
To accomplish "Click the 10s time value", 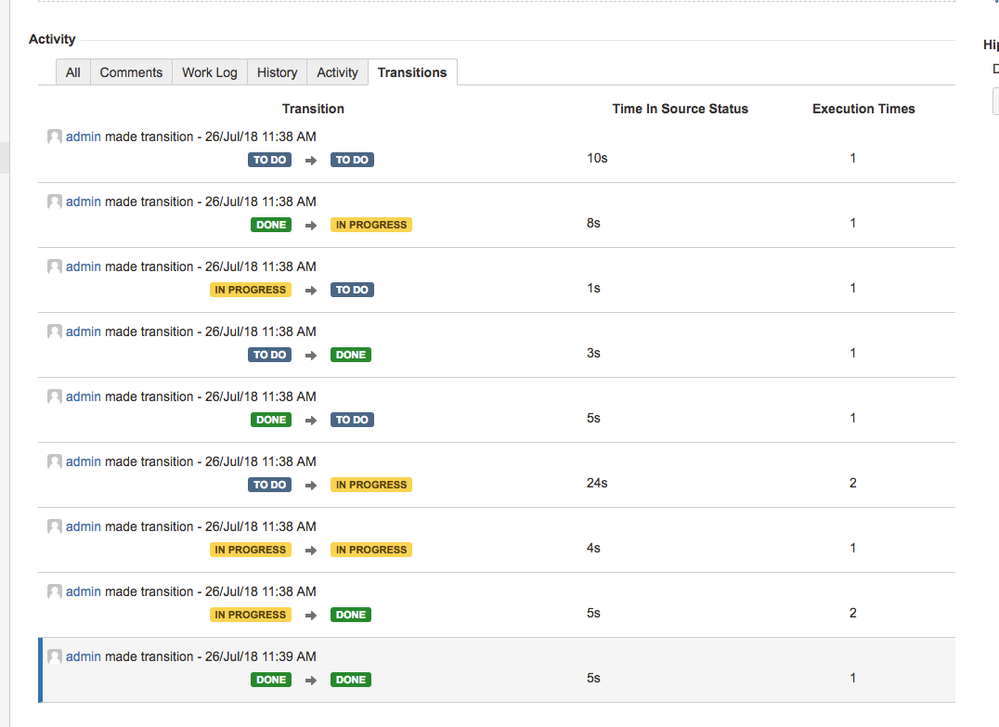I will 597,158.
